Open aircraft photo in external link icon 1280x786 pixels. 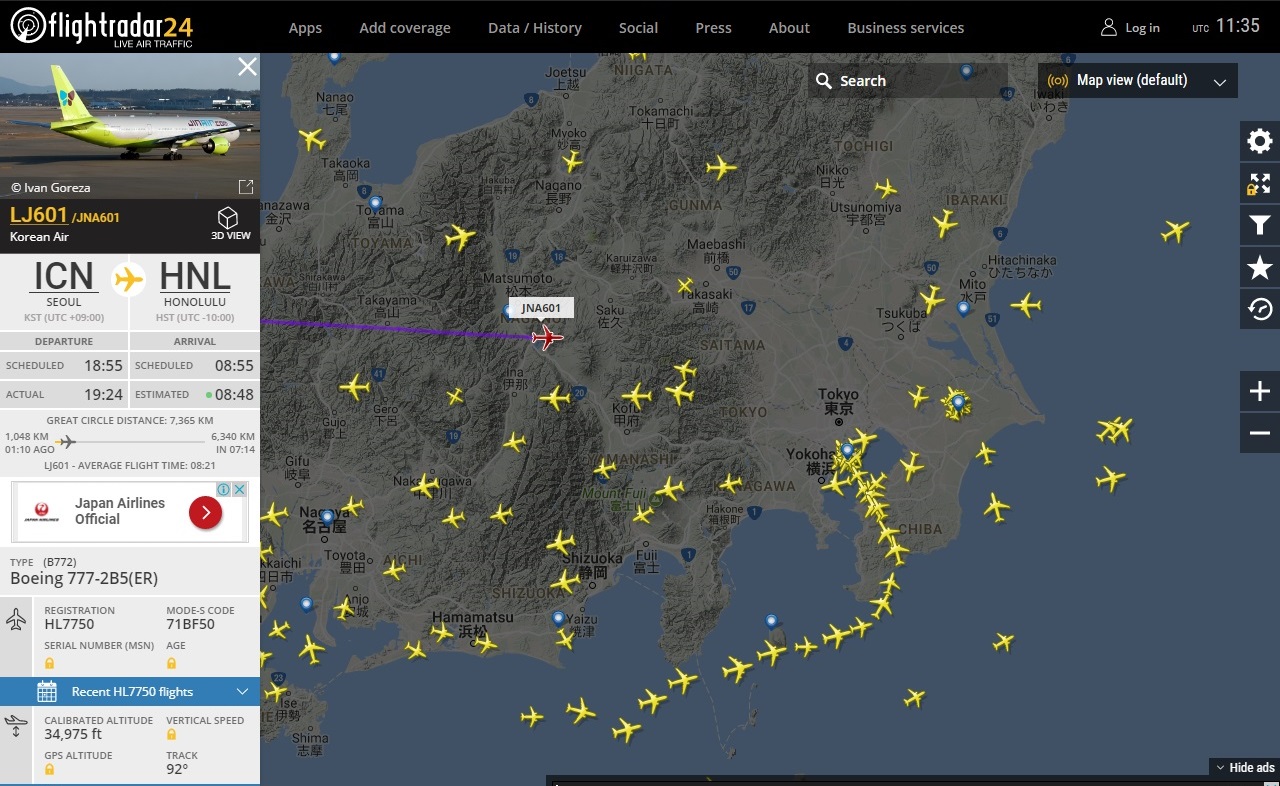point(245,187)
